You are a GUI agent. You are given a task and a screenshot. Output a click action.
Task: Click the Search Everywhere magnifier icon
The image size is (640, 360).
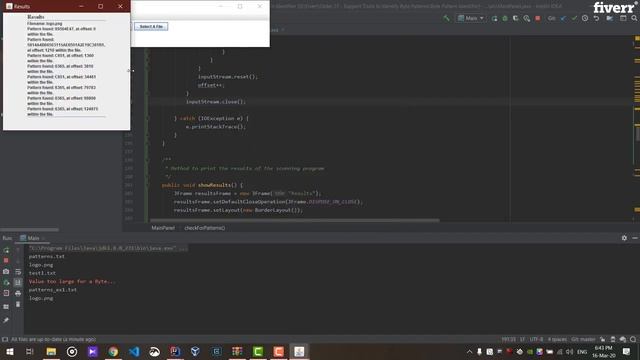[634, 18]
